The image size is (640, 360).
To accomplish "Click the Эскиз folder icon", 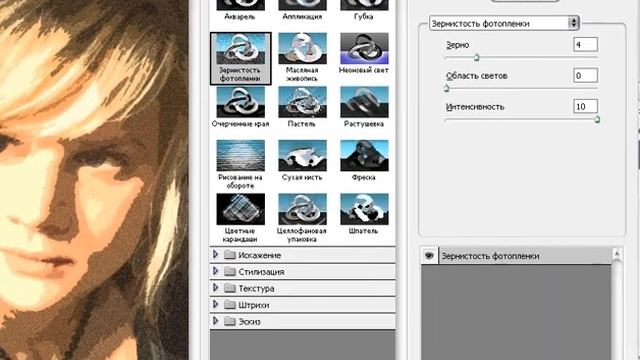I will point(230,322).
